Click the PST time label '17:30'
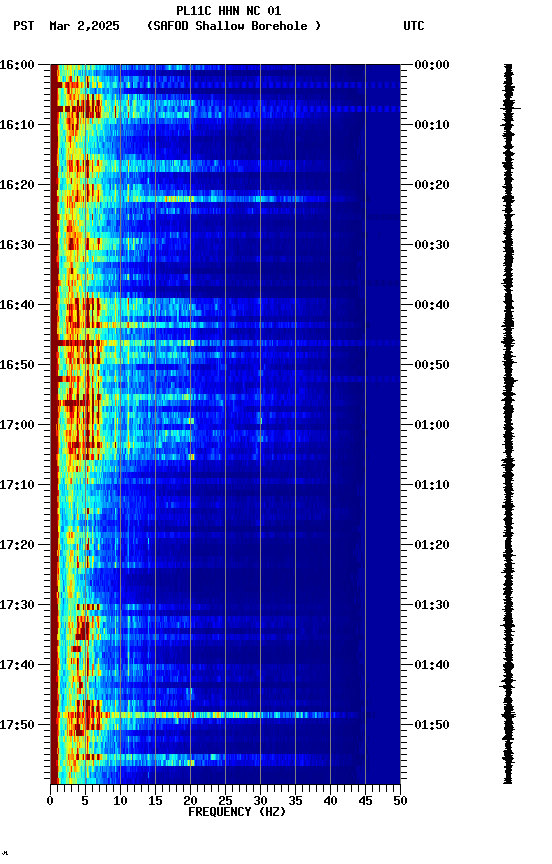This screenshot has width=552, height=864. click(x=17, y=605)
